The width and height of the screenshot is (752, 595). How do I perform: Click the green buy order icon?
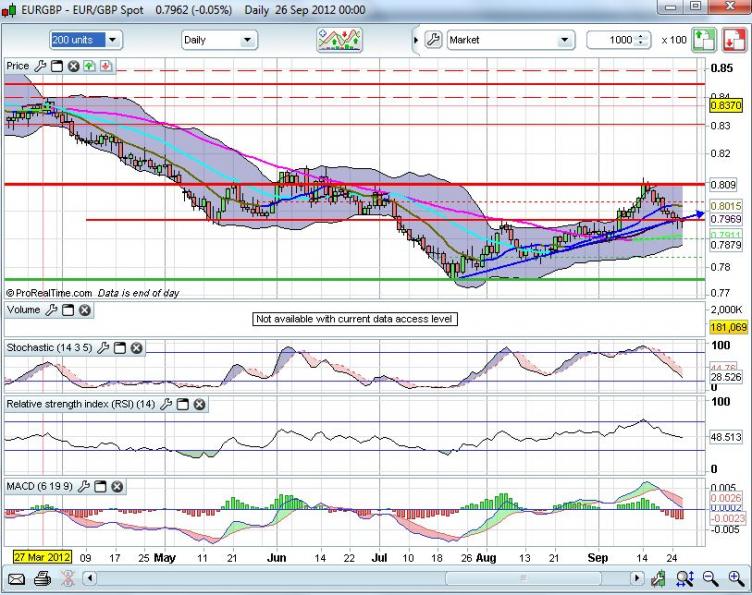click(x=704, y=40)
